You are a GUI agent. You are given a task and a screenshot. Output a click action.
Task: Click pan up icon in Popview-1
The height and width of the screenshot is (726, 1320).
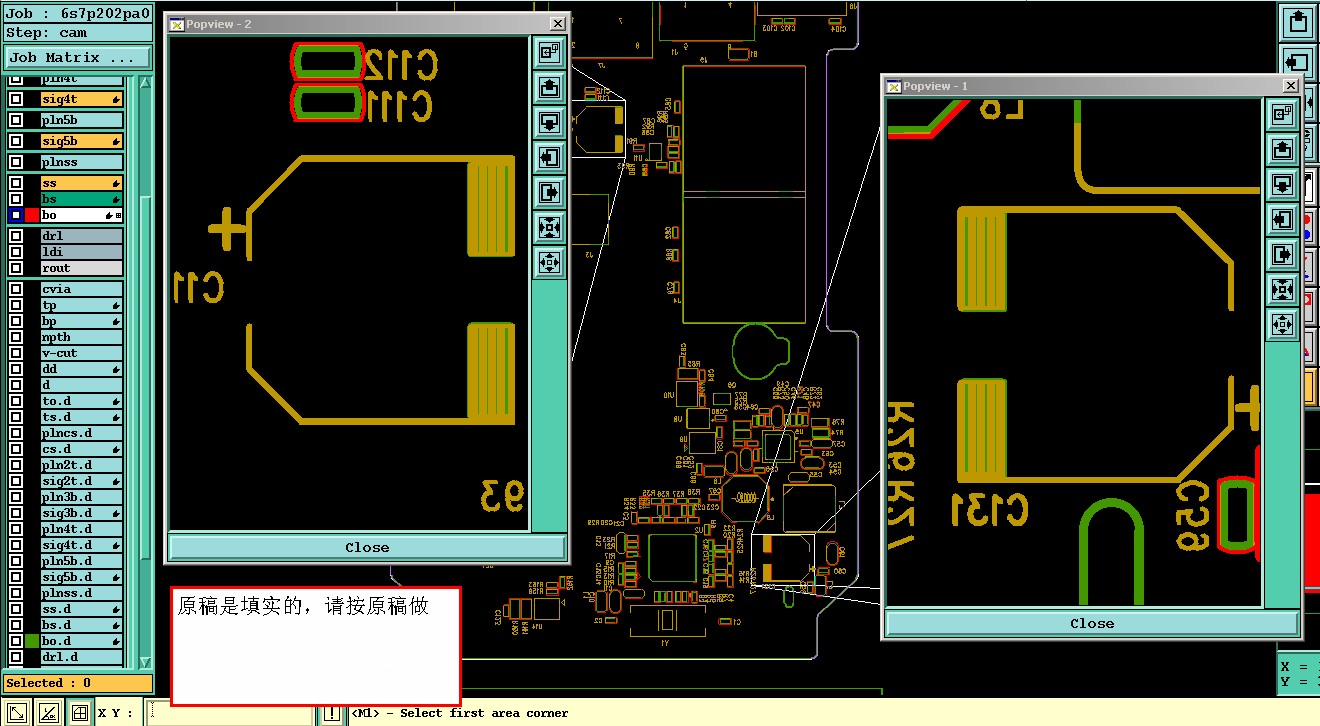[x=1282, y=150]
